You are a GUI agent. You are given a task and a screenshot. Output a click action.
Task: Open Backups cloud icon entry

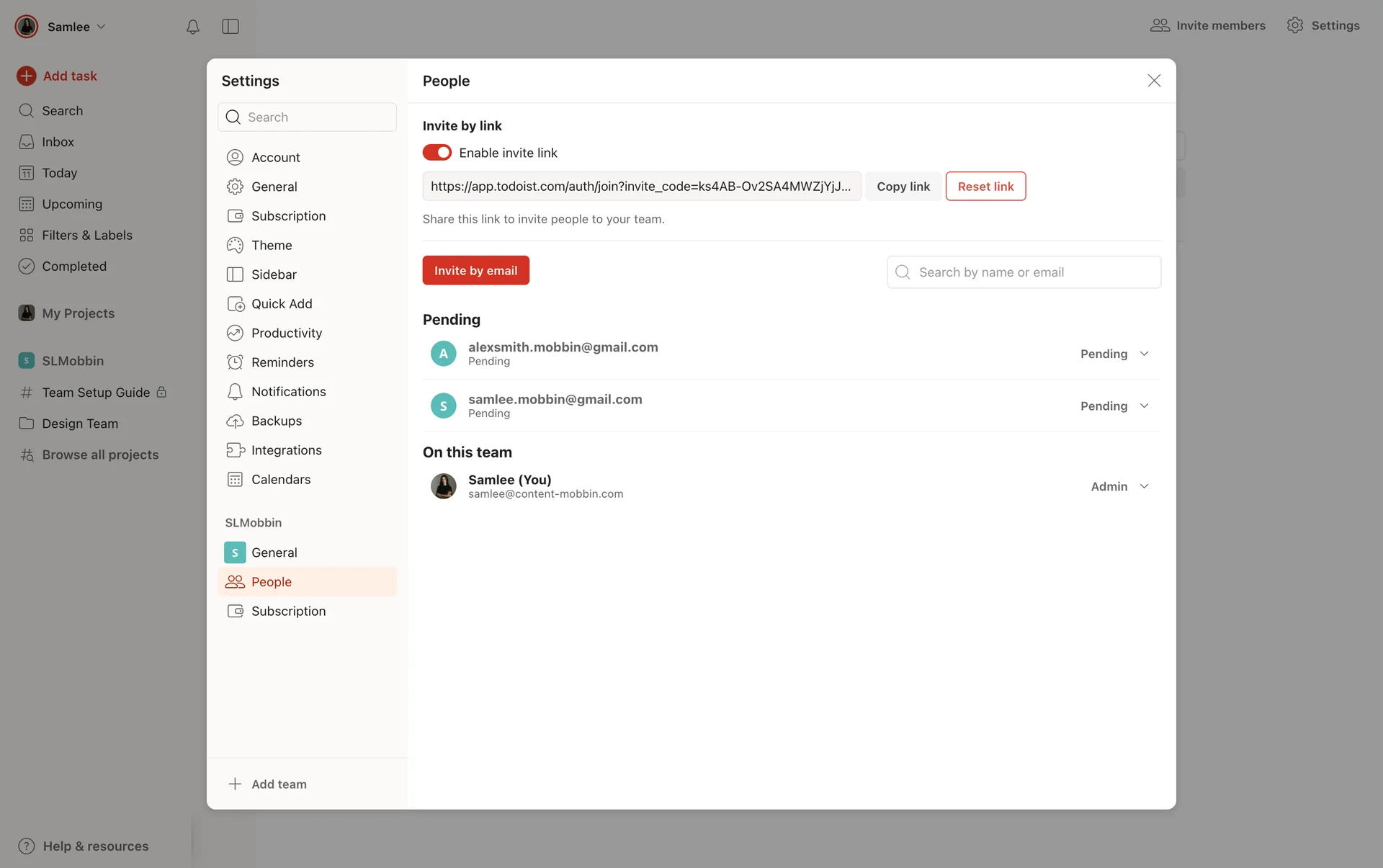point(235,421)
